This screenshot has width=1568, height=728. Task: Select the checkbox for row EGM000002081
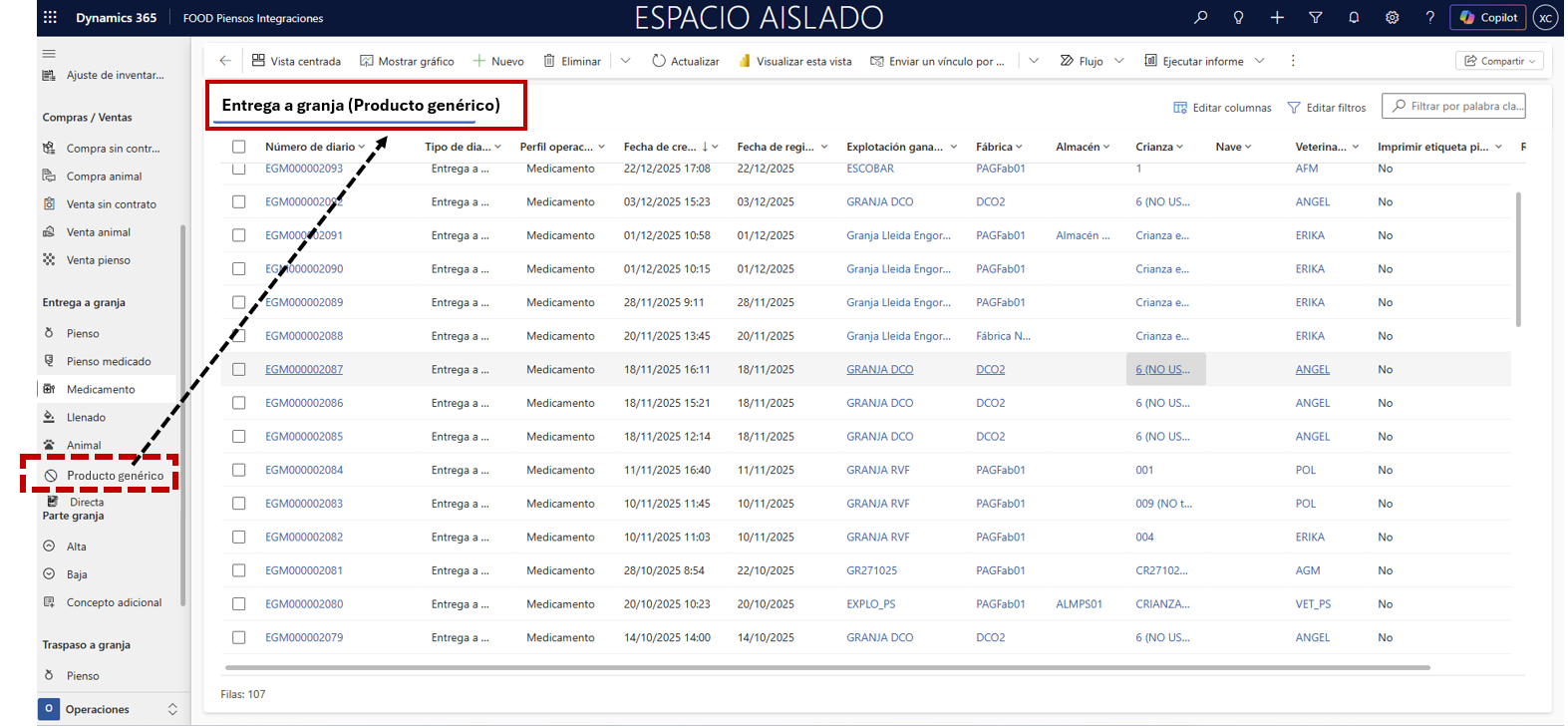pos(239,570)
